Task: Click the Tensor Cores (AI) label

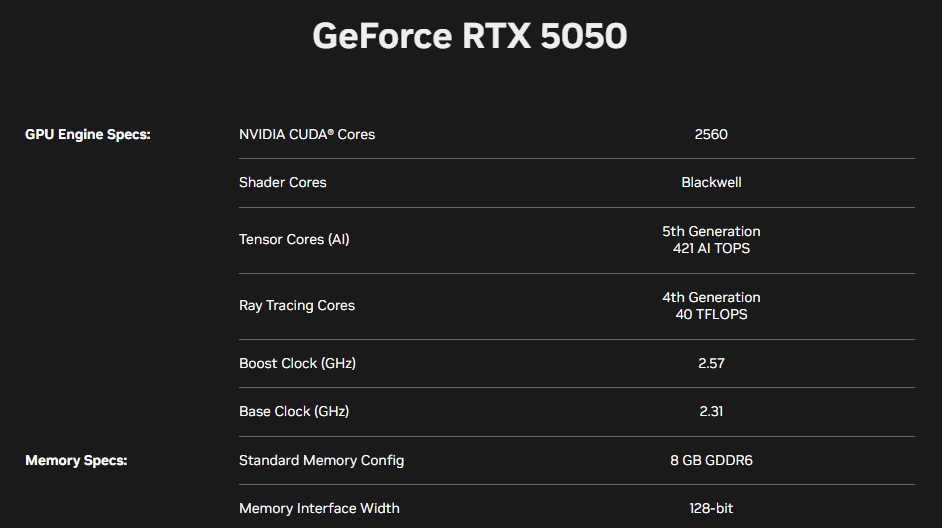Action: 294,240
